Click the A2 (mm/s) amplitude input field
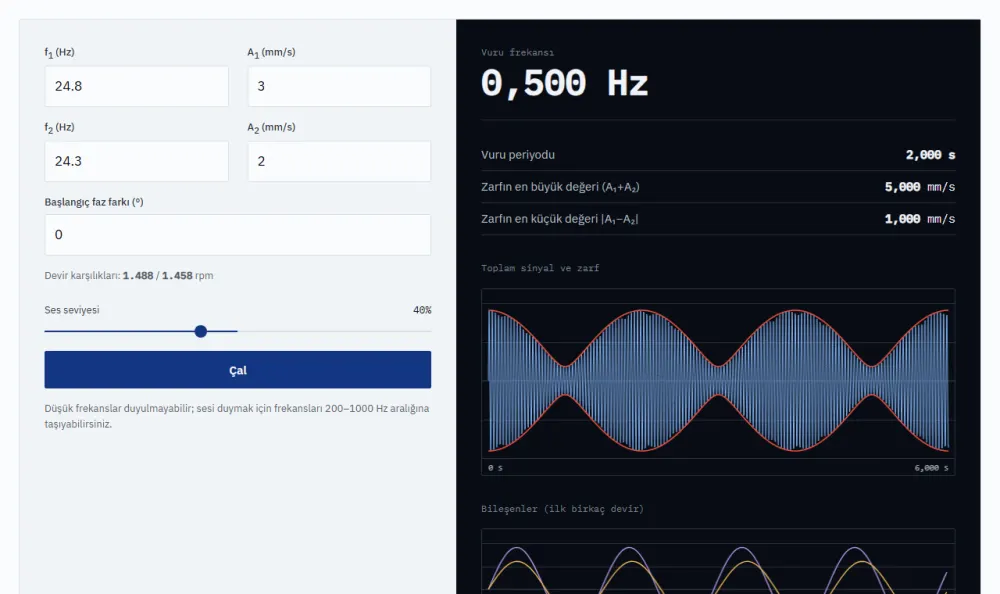 [339, 161]
